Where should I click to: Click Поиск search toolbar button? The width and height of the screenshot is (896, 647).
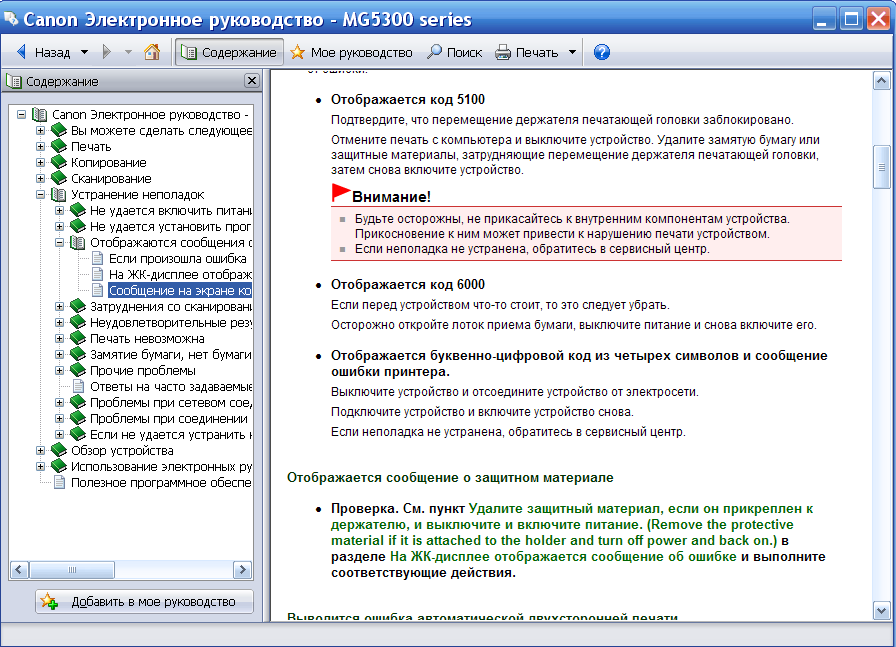(x=455, y=53)
